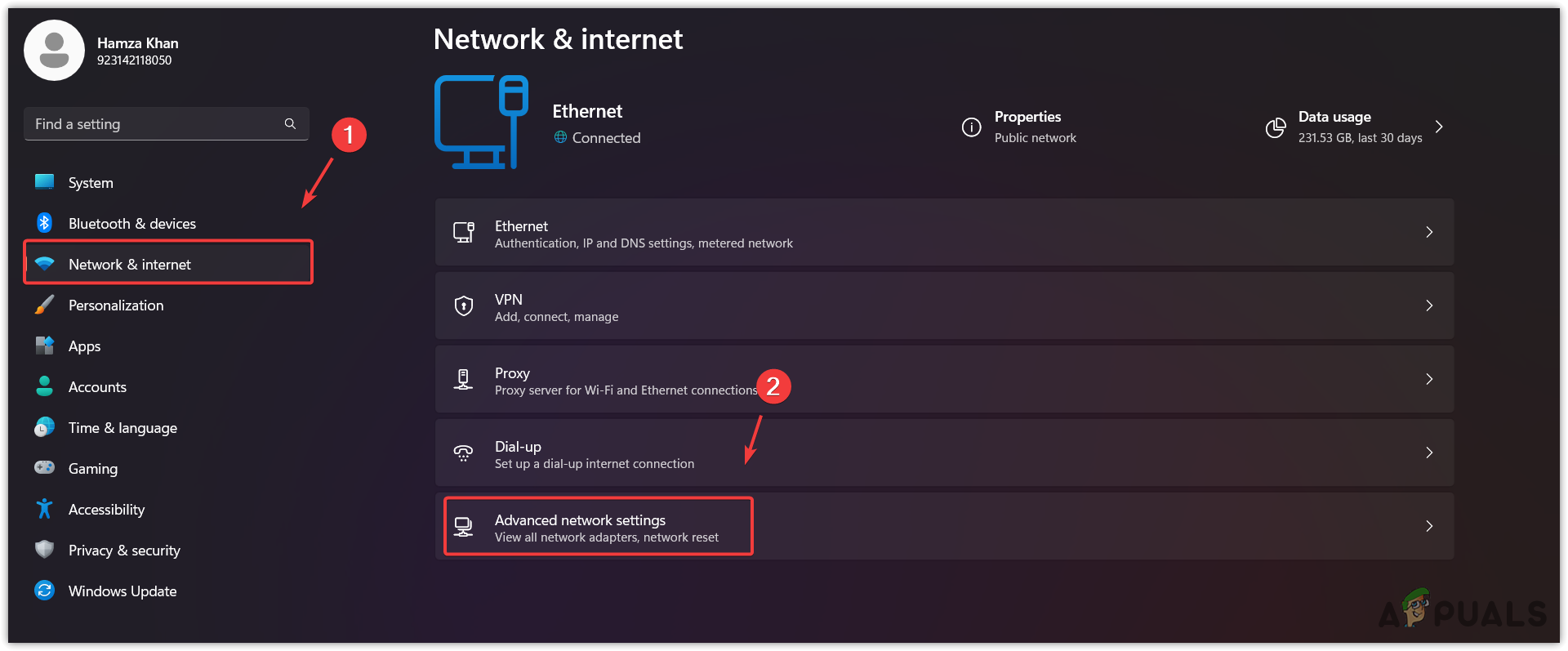This screenshot has height=651, width=1568.
Task: Select the Apps icon in sidebar
Action: [43, 345]
